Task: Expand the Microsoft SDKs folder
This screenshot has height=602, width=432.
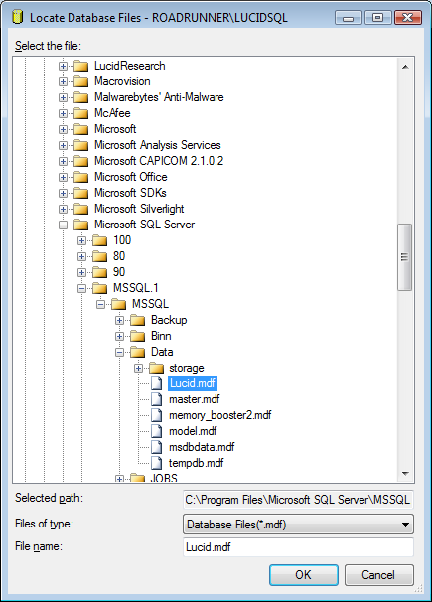Action: click(63, 193)
